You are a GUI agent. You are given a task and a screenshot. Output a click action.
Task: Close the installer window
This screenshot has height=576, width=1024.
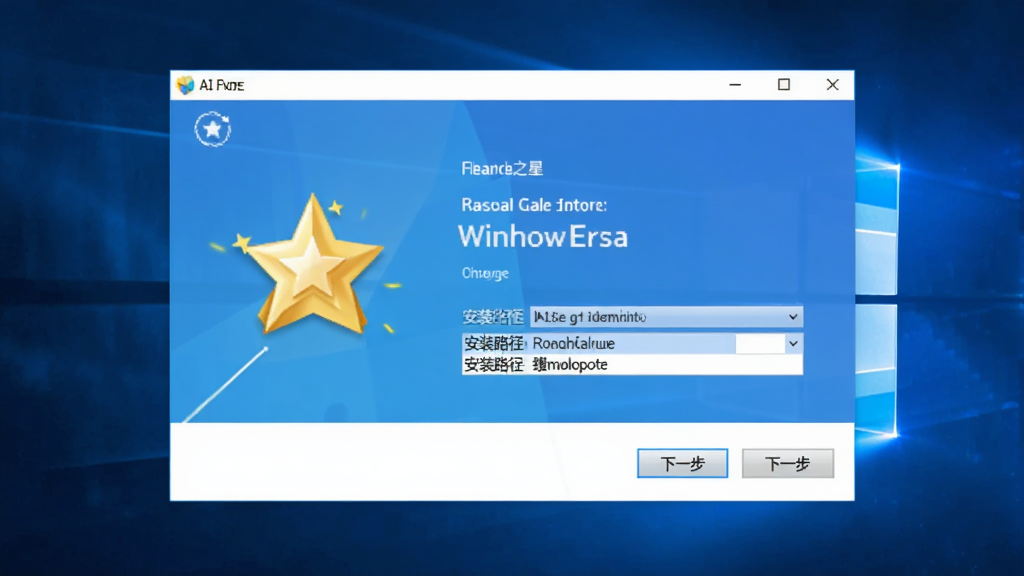click(832, 85)
